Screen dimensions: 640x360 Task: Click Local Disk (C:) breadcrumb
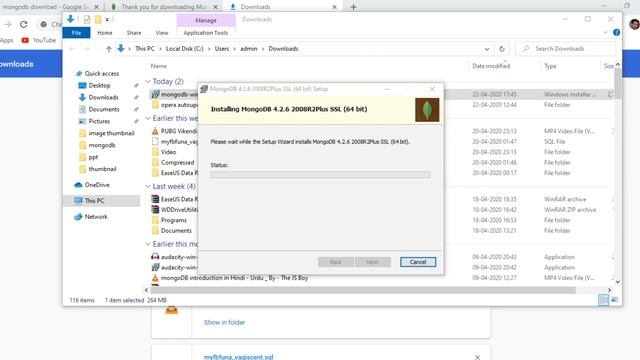click(184, 49)
